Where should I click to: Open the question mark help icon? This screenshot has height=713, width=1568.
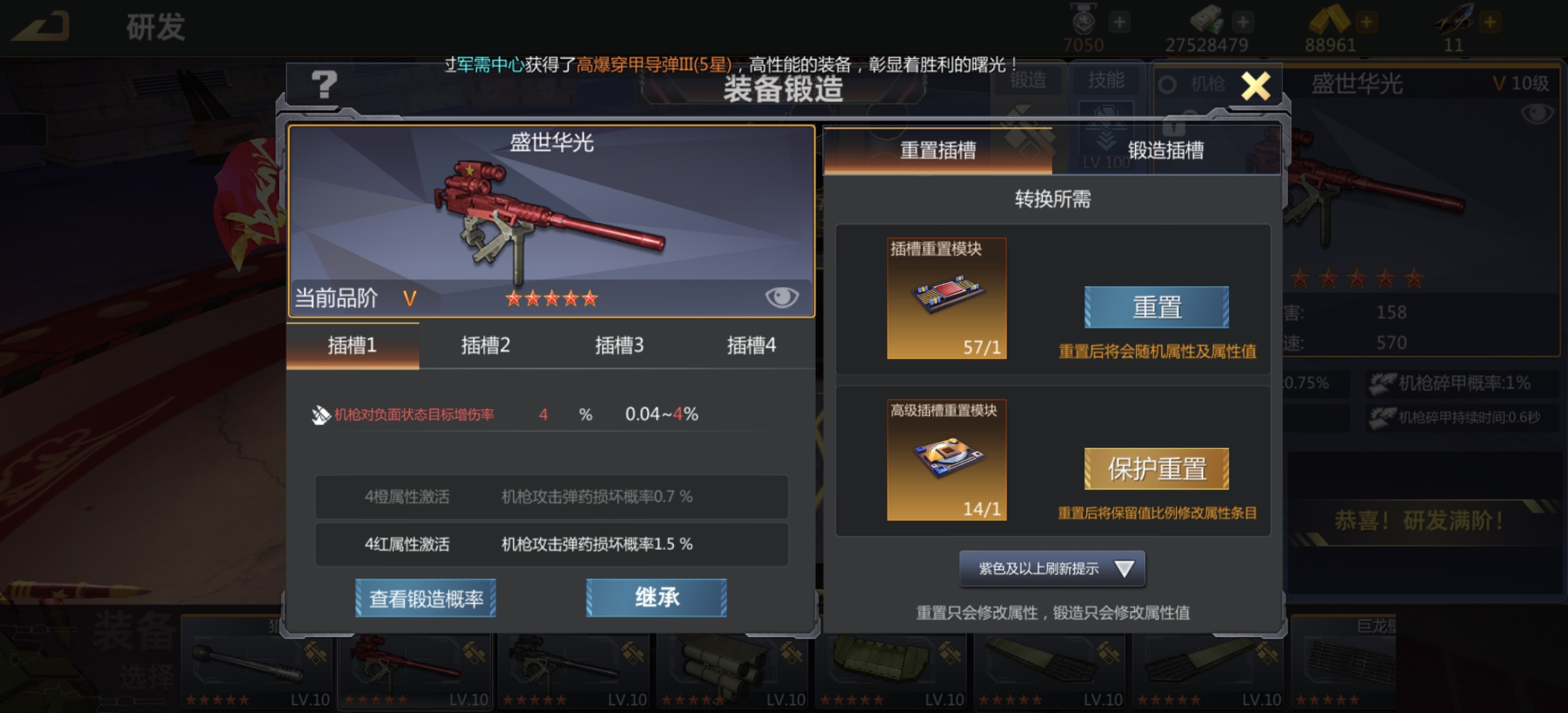coord(324,85)
